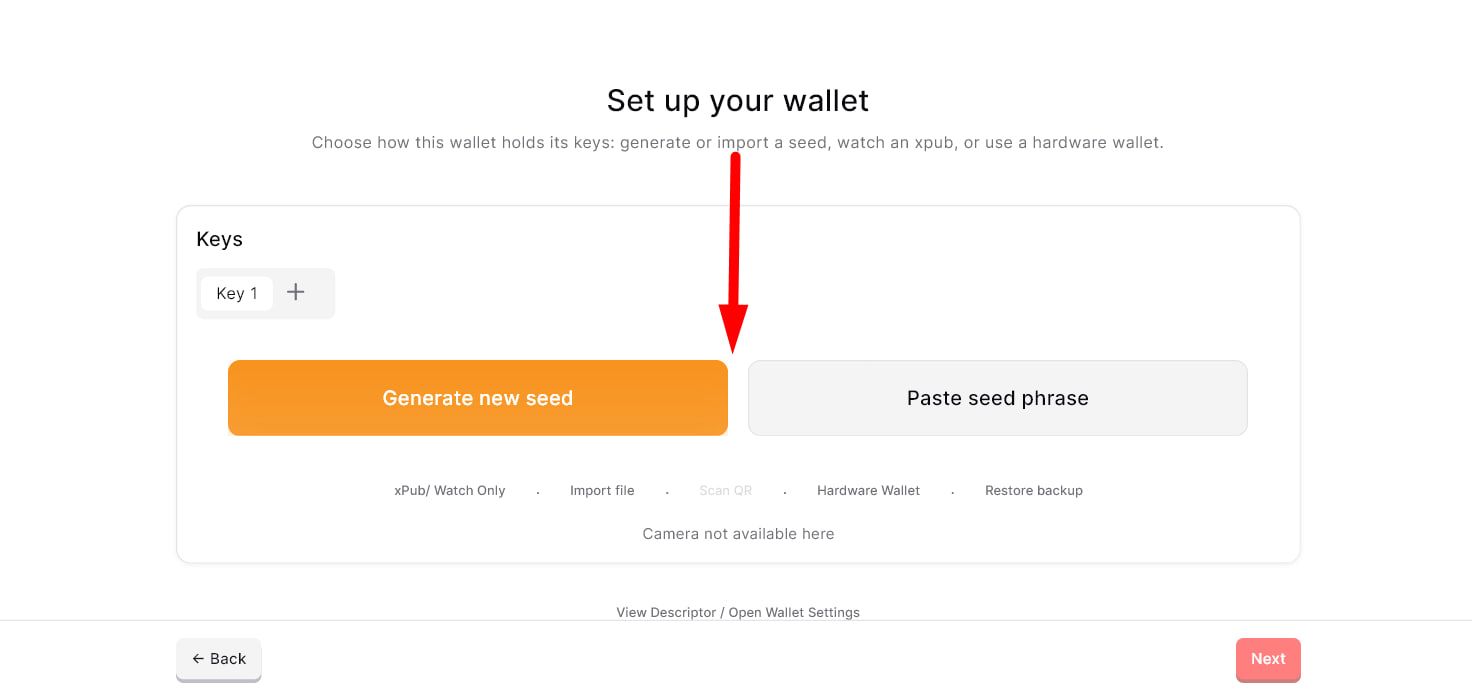Click the Set up your wallet heading

click(x=738, y=100)
